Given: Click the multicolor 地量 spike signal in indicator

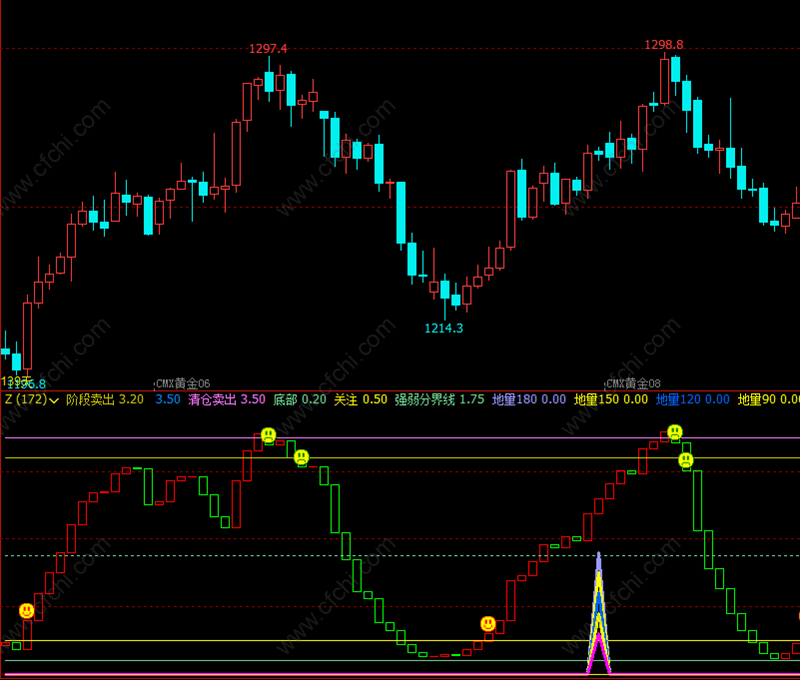Looking at the screenshot, I should 598,613.
